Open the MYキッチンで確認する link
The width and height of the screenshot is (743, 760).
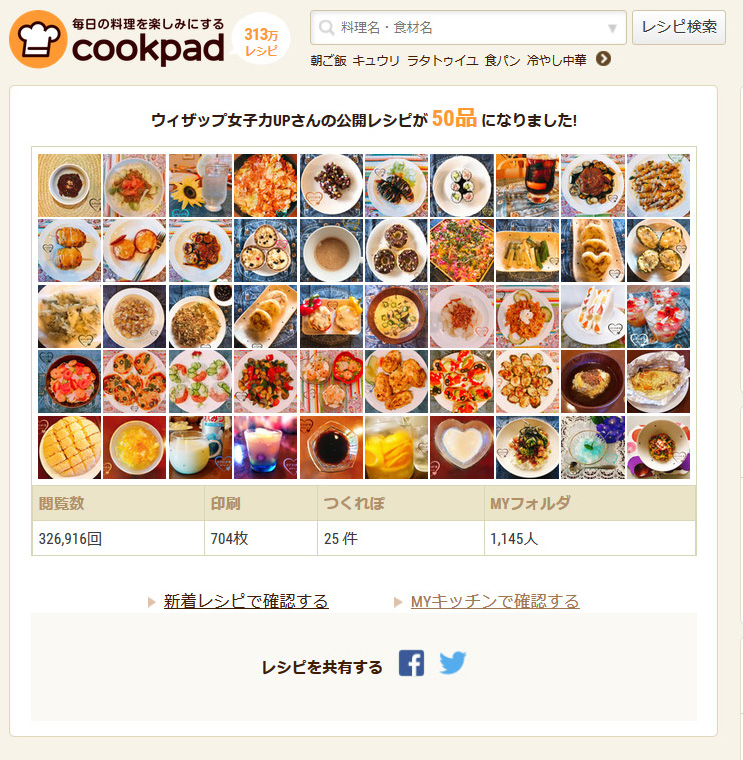pos(495,602)
